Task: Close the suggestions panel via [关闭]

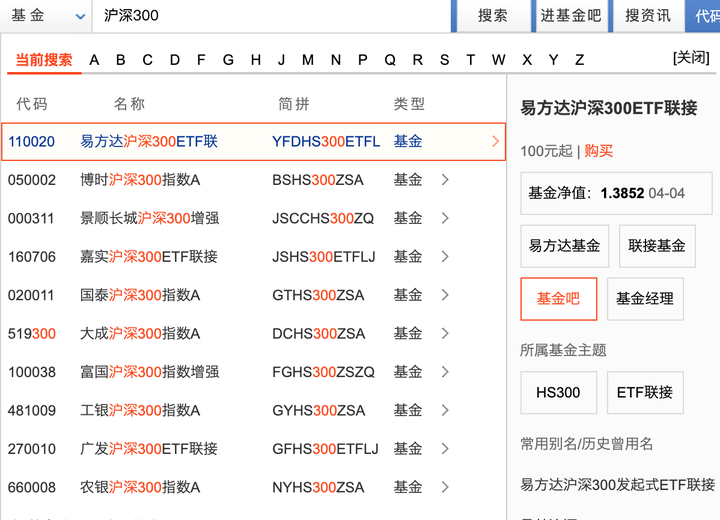Action: [691, 58]
